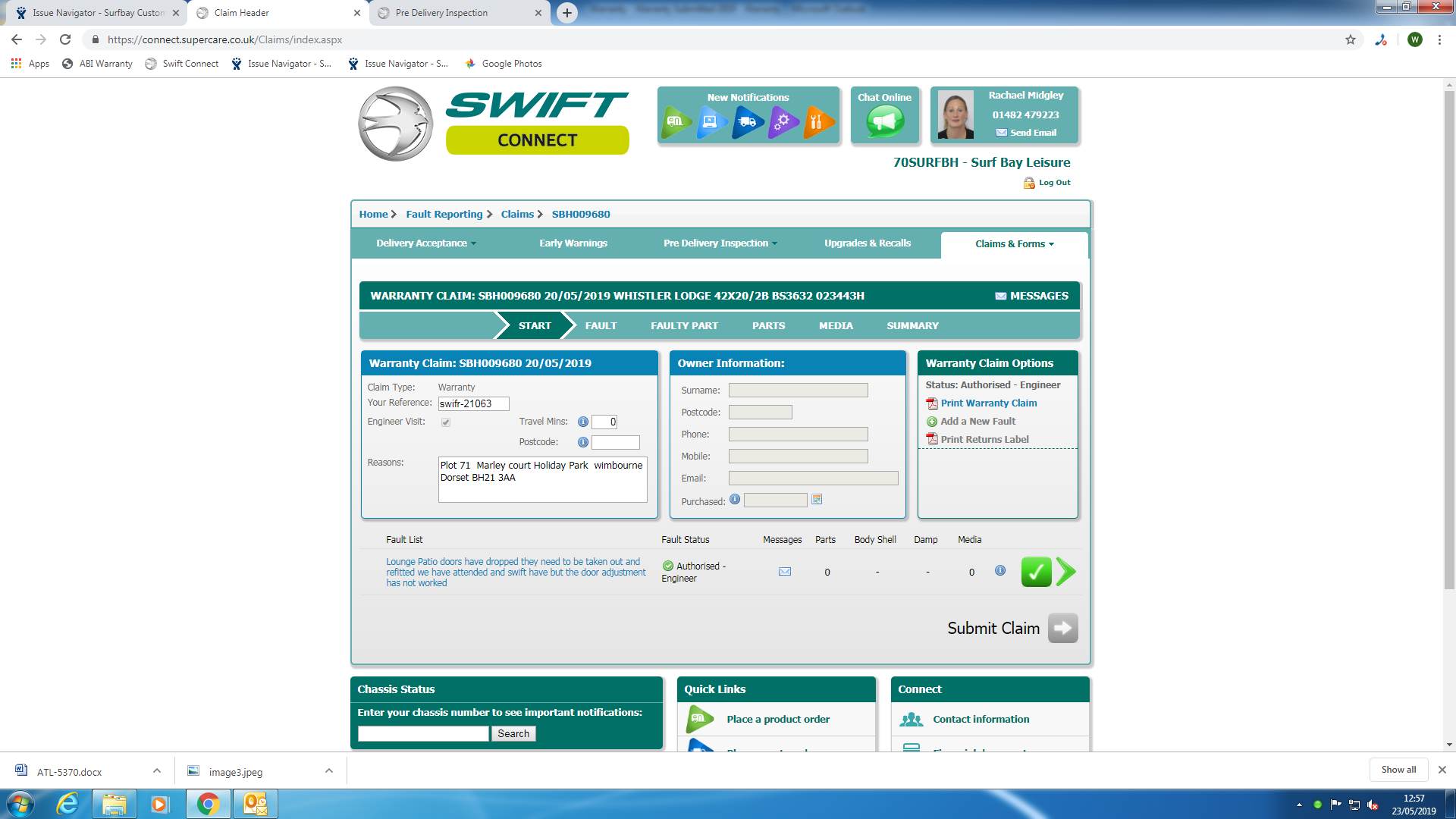Click the green Chat Online speech bubble icon

point(884,121)
